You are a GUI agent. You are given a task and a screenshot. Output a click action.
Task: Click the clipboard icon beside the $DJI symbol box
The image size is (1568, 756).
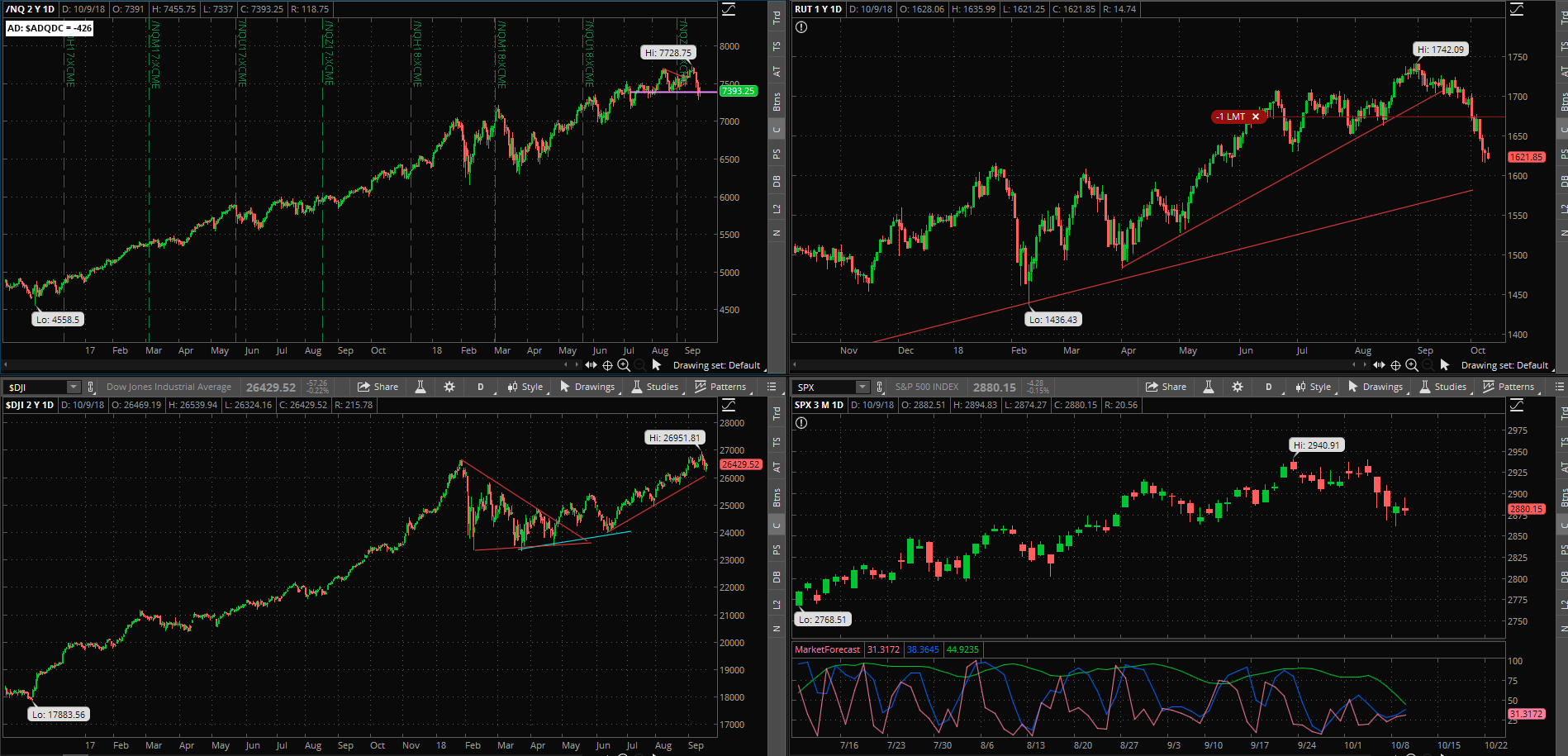[91, 387]
